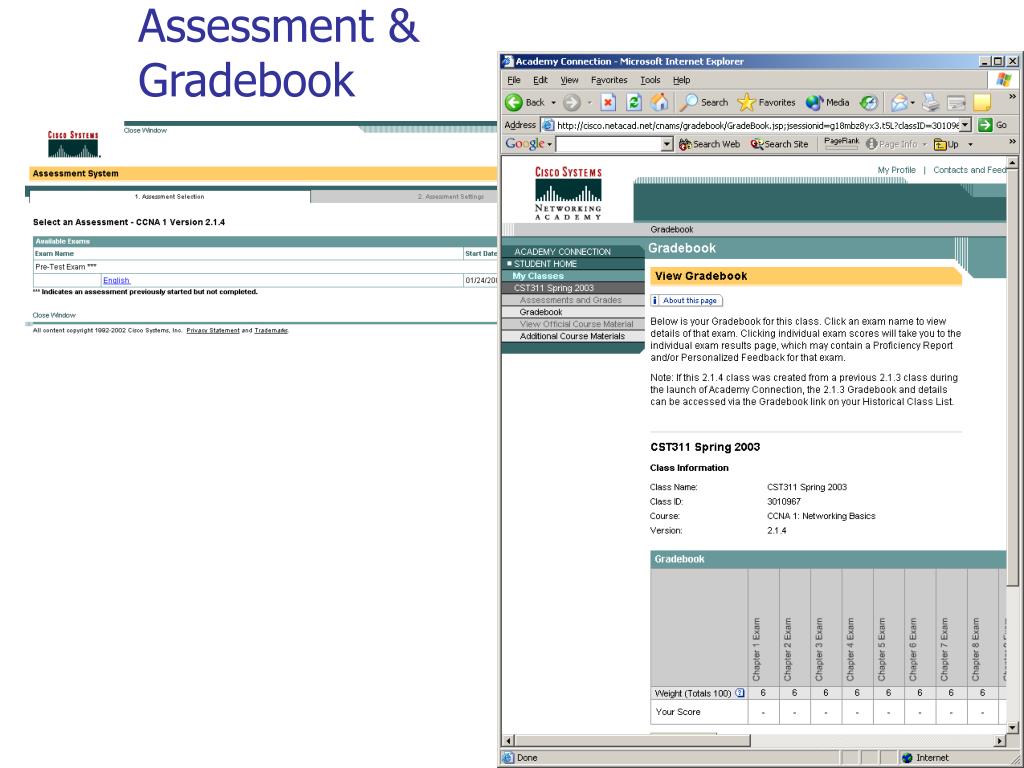Viewport: 1024px width, 768px height.
Task: Click Search Web on the Google toolbar
Action: pyautogui.click(x=709, y=144)
